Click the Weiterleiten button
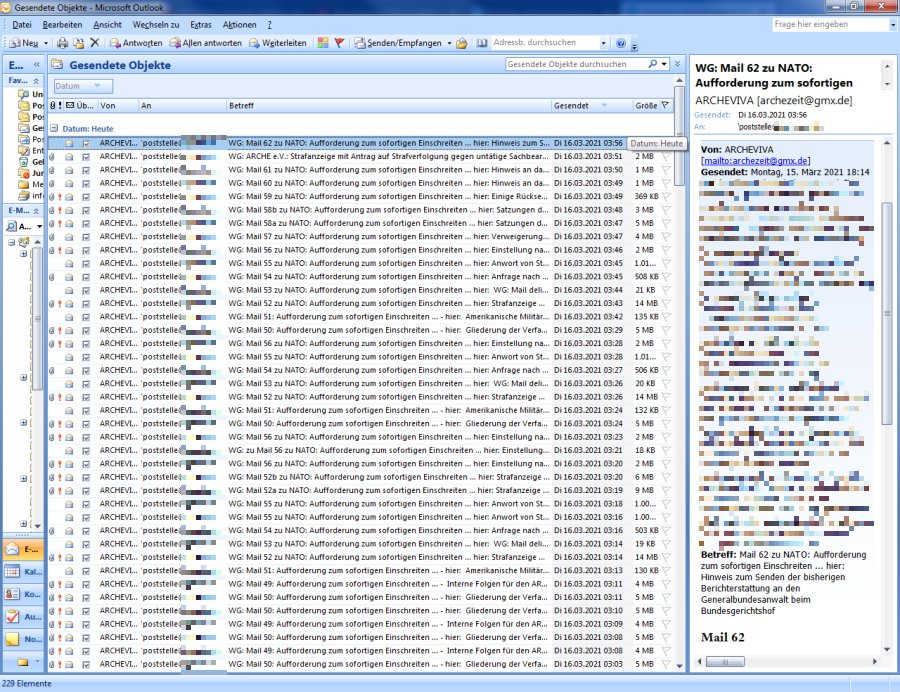 click(278, 43)
